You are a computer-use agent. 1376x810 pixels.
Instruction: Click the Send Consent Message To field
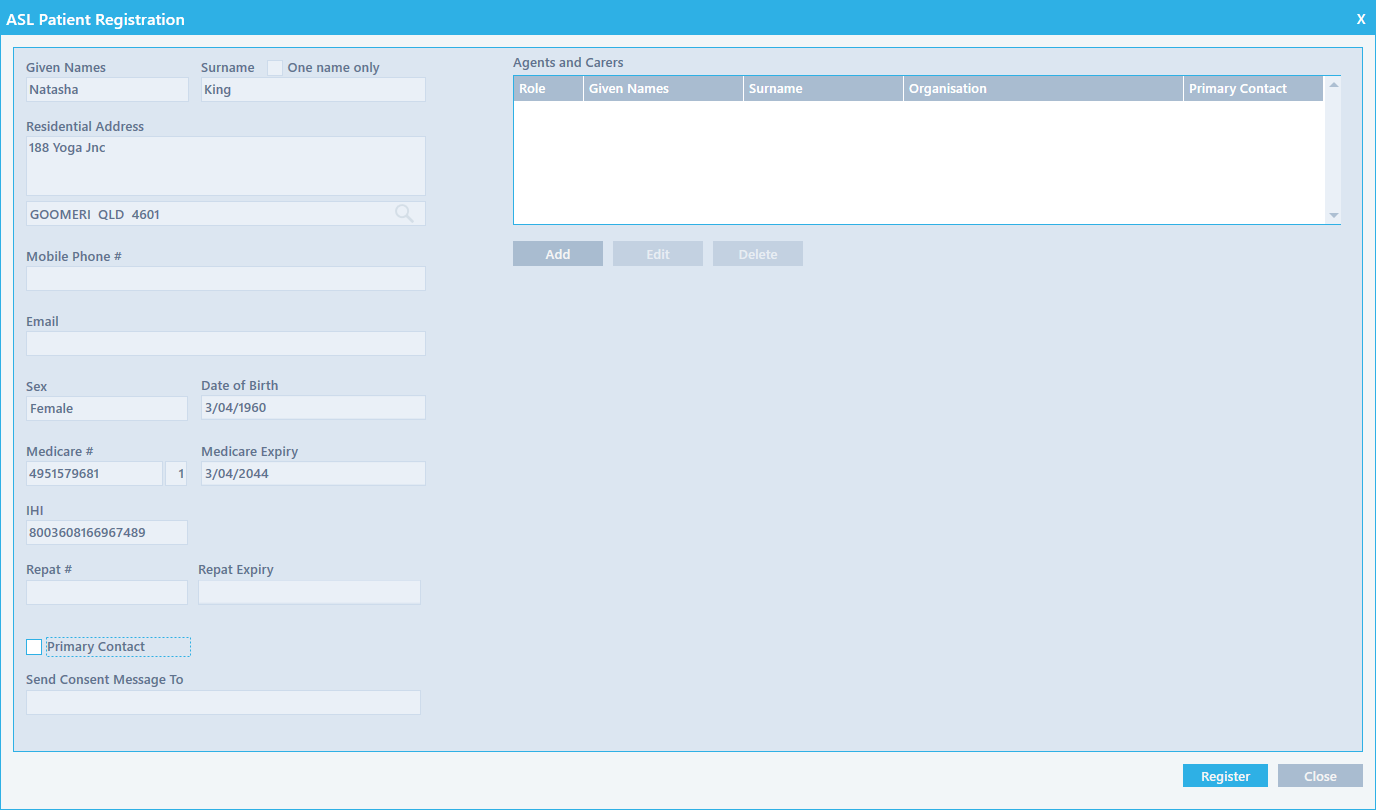click(x=223, y=703)
